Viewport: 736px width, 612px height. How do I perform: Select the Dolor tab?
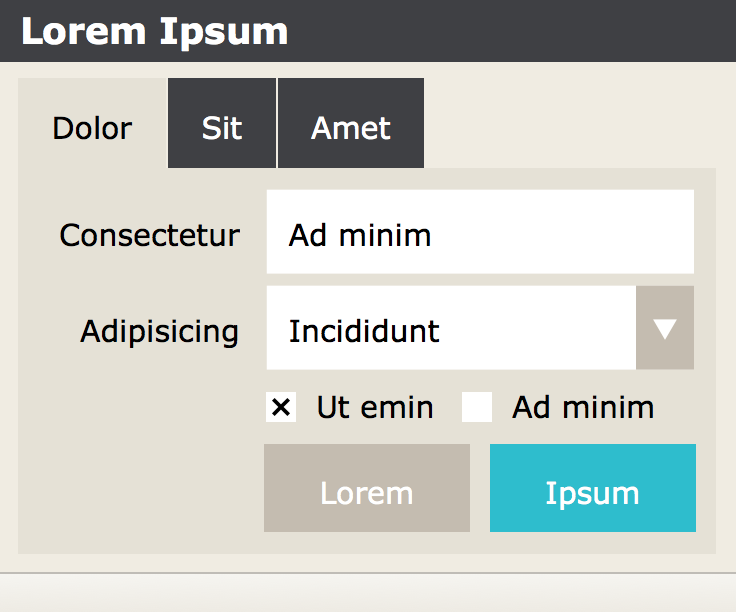point(92,127)
